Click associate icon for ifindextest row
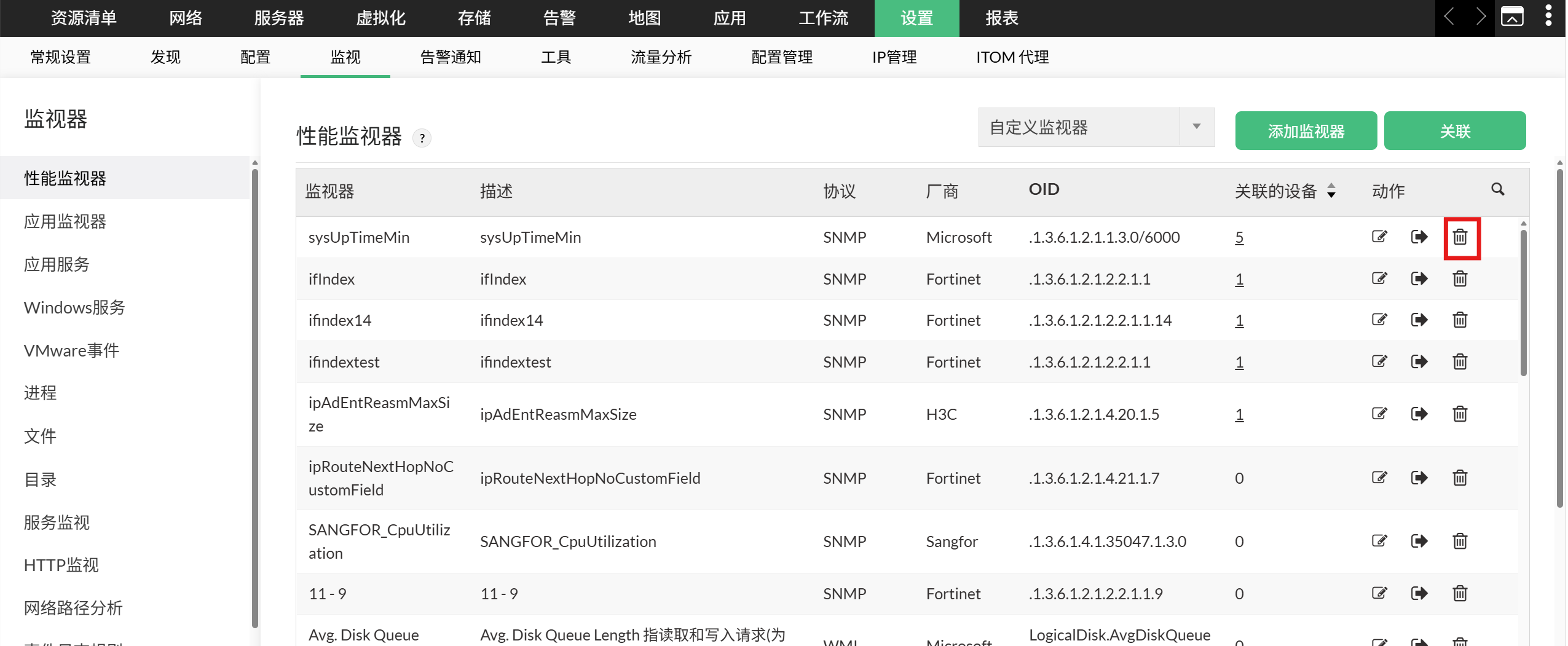 click(1419, 361)
